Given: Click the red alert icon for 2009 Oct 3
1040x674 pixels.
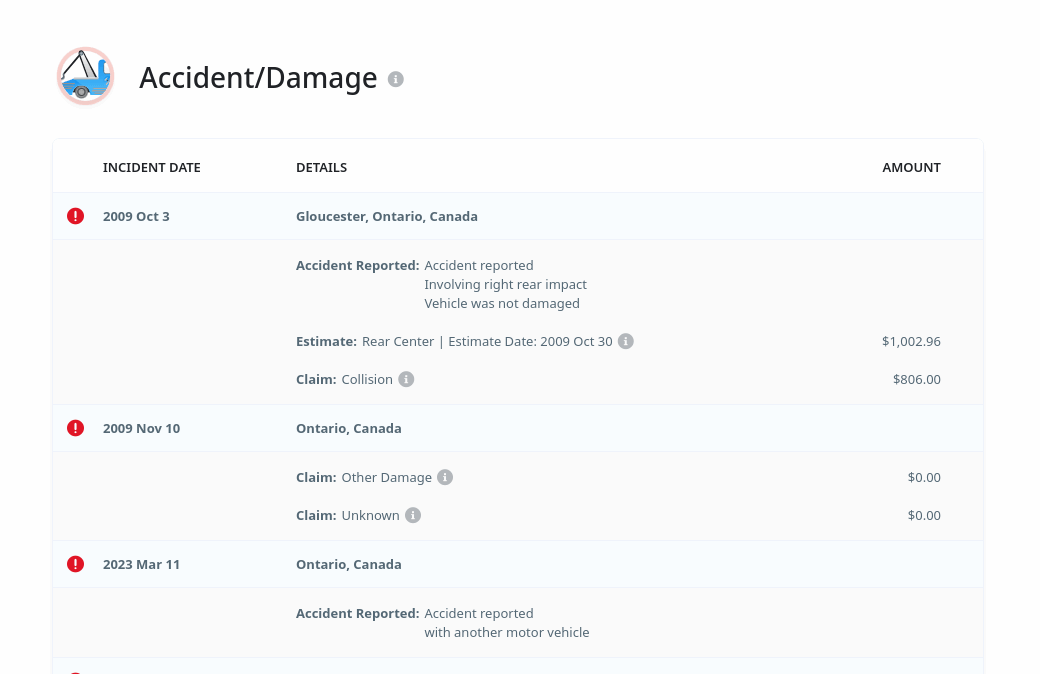Looking at the screenshot, I should pos(75,216).
